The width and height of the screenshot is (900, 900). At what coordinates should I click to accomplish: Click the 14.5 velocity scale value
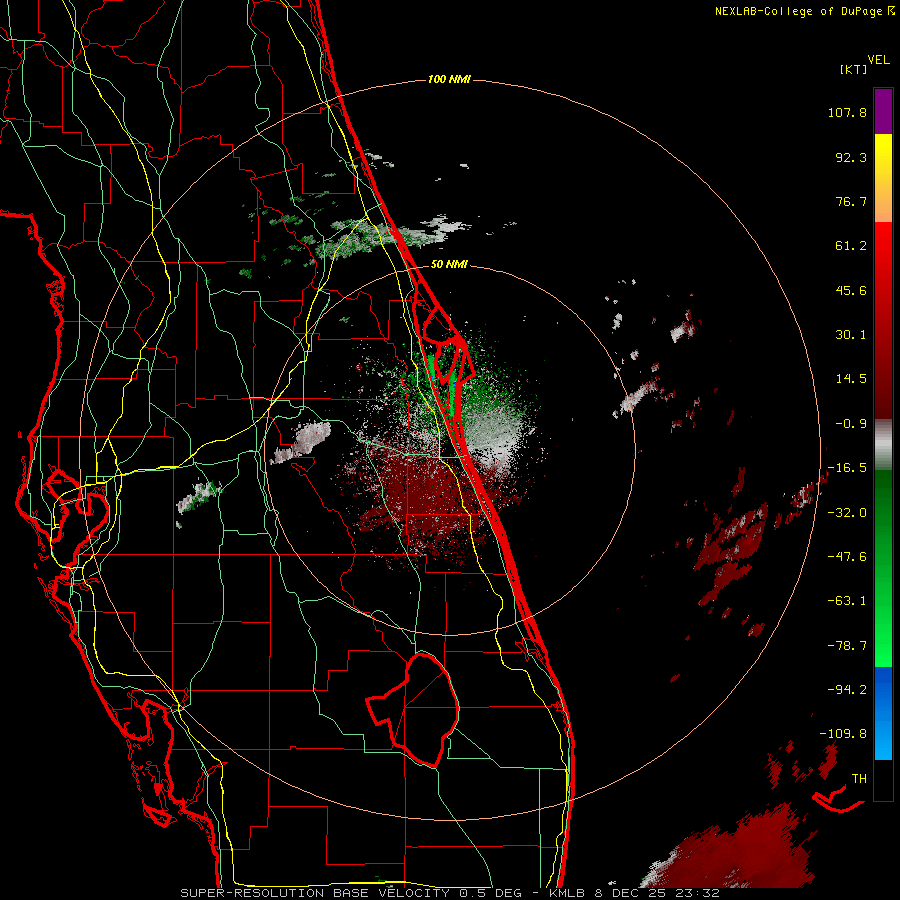(851, 379)
